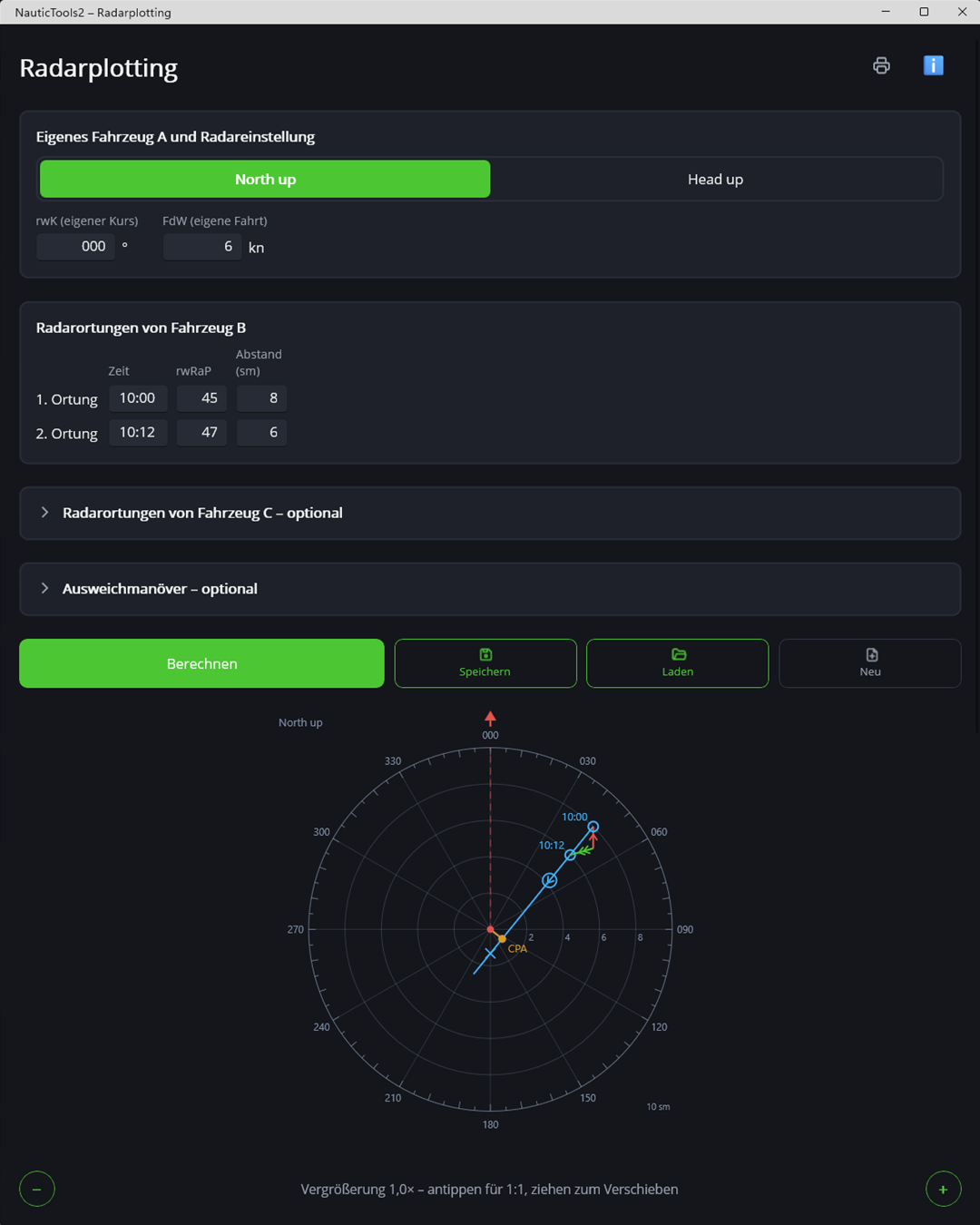Click the folder icon on Laden
The image size is (980, 1225).
[x=678, y=654]
